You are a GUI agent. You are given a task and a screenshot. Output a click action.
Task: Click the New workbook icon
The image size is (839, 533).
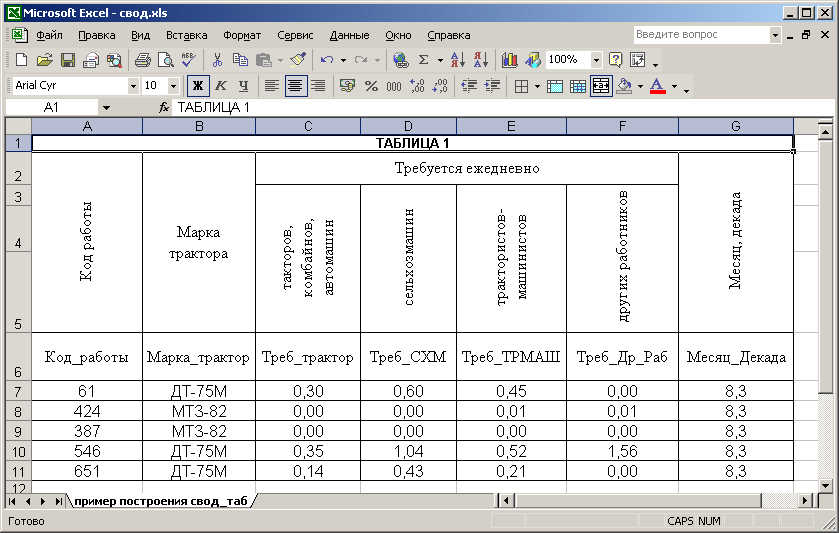pos(21,60)
